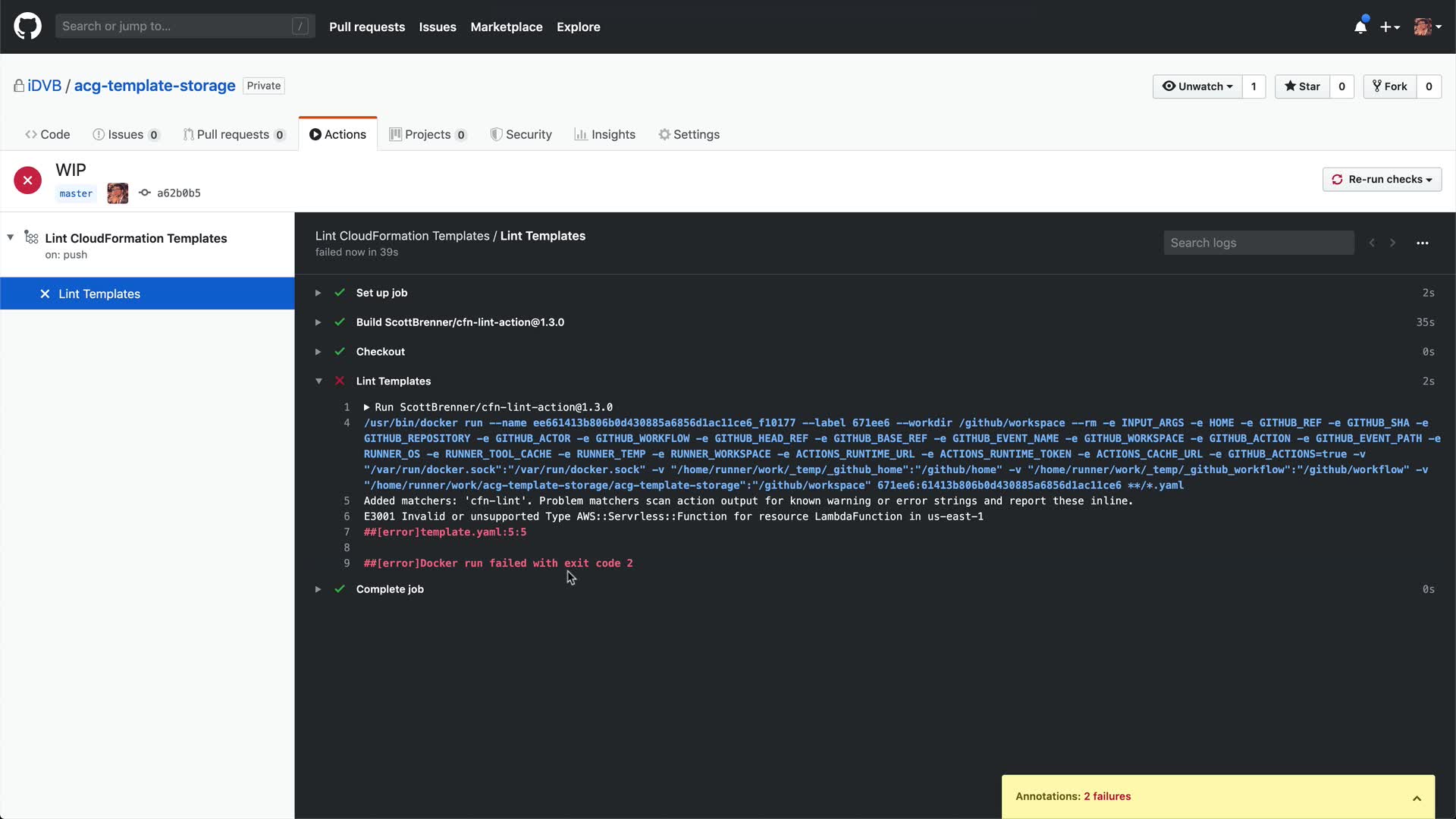Viewport: 1456px width, 819px height.
Task: Open the notifications bell
Action: 1360,27
